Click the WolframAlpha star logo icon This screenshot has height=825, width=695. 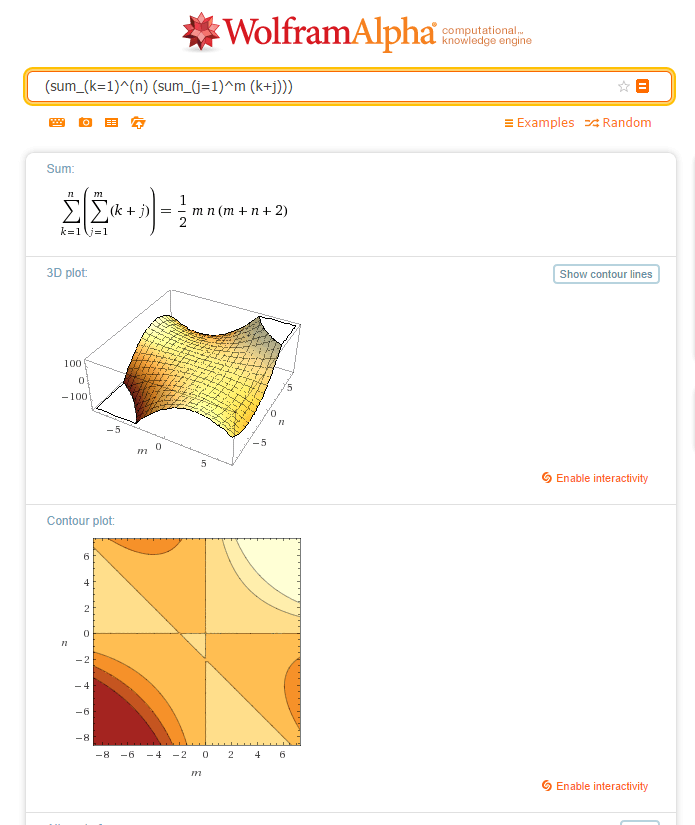pos(200,32)
